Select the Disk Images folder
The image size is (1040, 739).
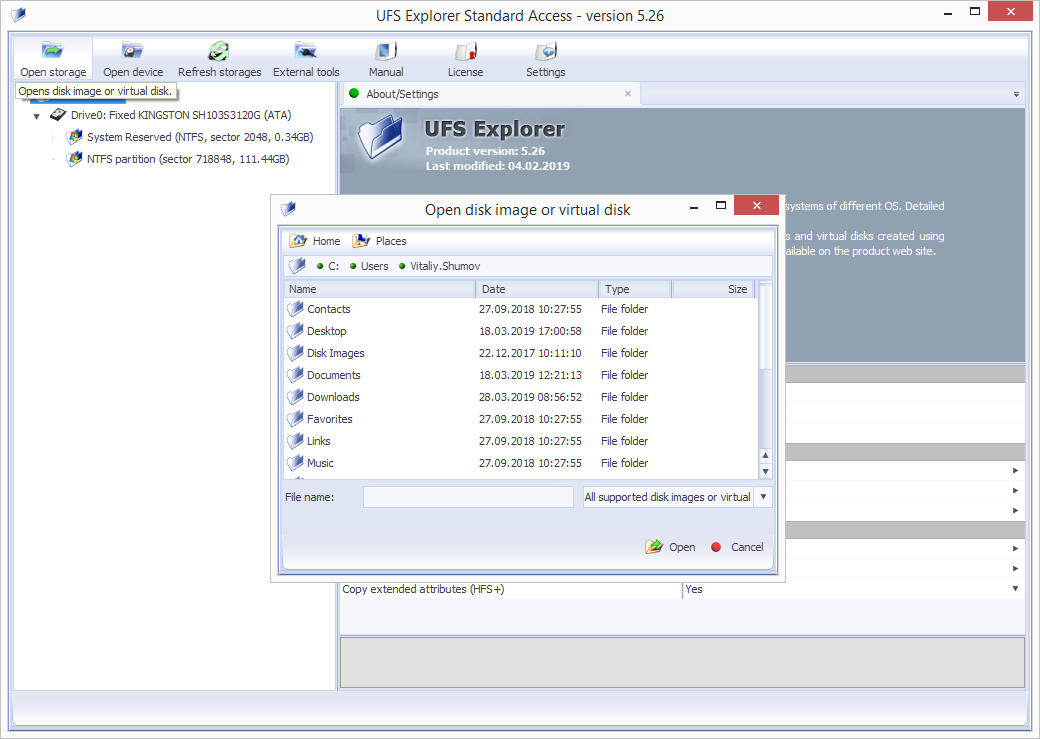tap(335, 353)
